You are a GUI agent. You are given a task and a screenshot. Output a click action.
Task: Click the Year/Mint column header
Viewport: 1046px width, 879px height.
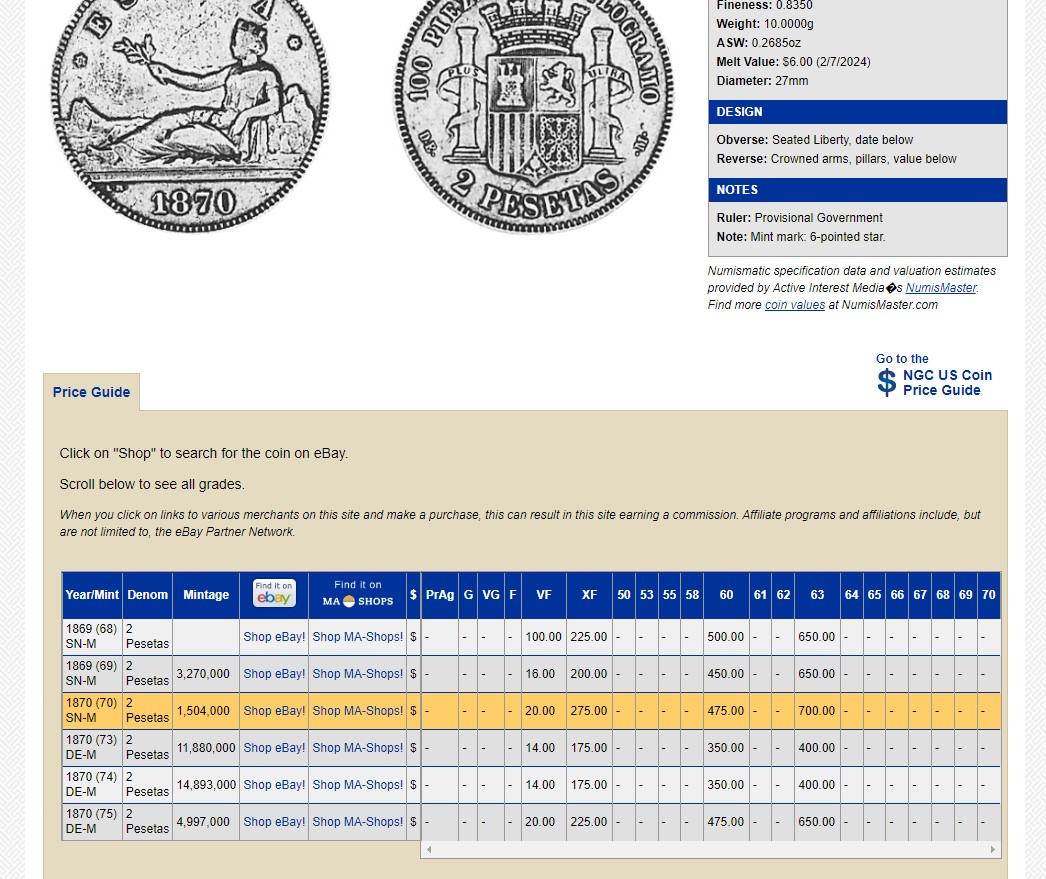tap(92, 595)
